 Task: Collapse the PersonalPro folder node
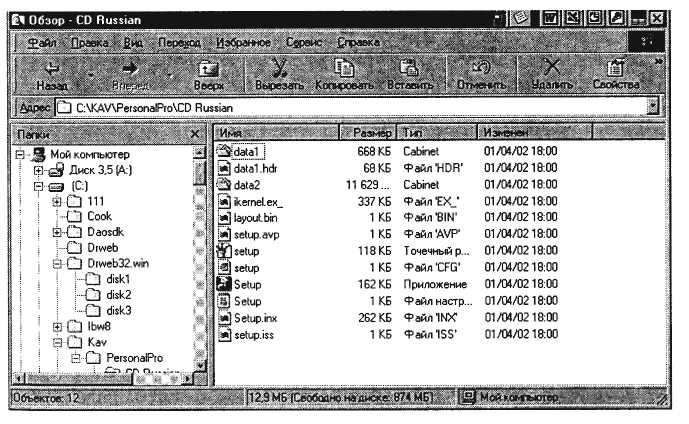pos(76,358)
